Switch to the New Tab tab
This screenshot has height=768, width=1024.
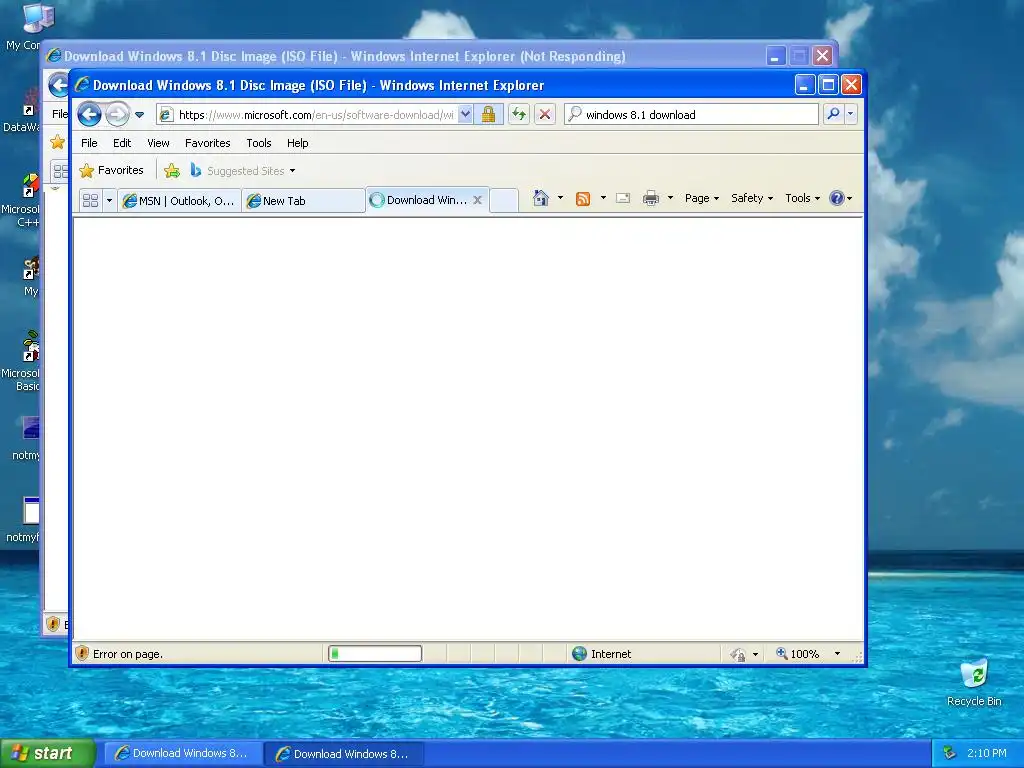pyautogui.click(x=303, y=200)
